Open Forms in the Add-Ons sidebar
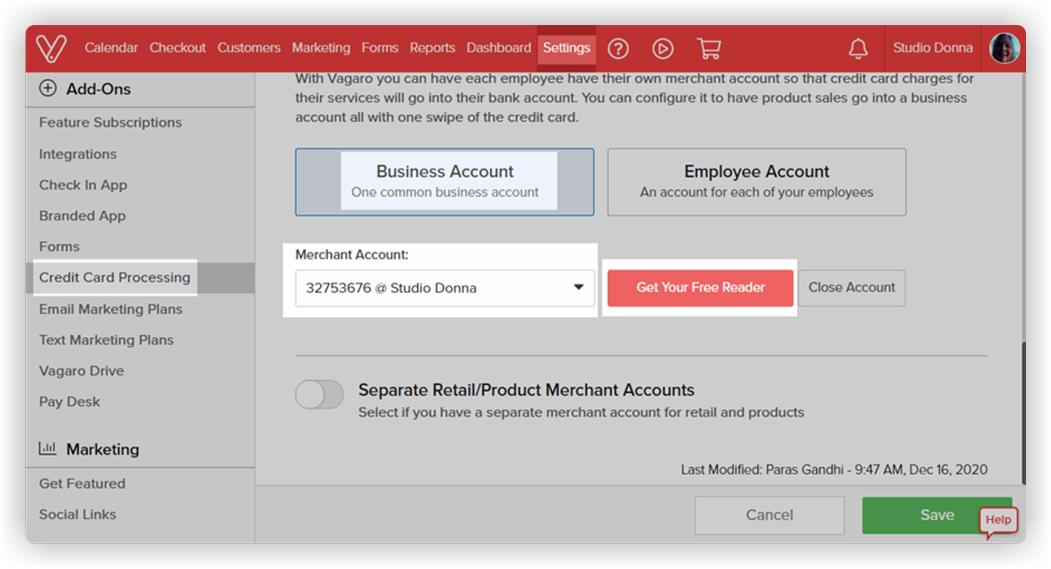 (59, 247)
